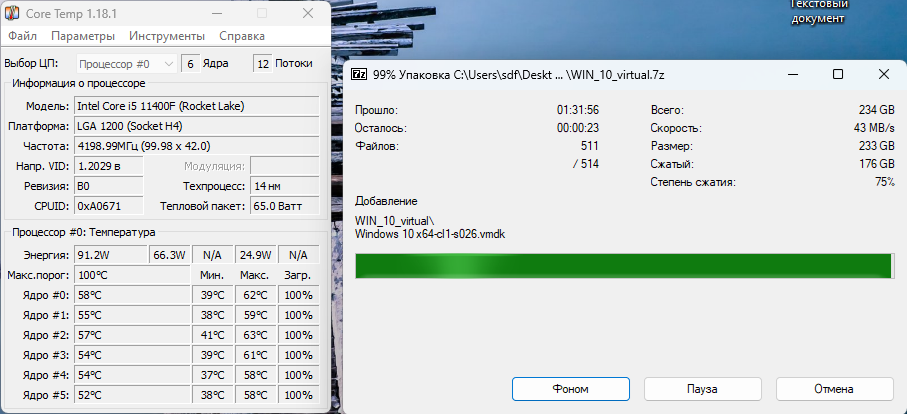The height and width of the screenshot is (414, 907).
Task: Minimize the Core Temp window
Action: click(x=216, y=13)
